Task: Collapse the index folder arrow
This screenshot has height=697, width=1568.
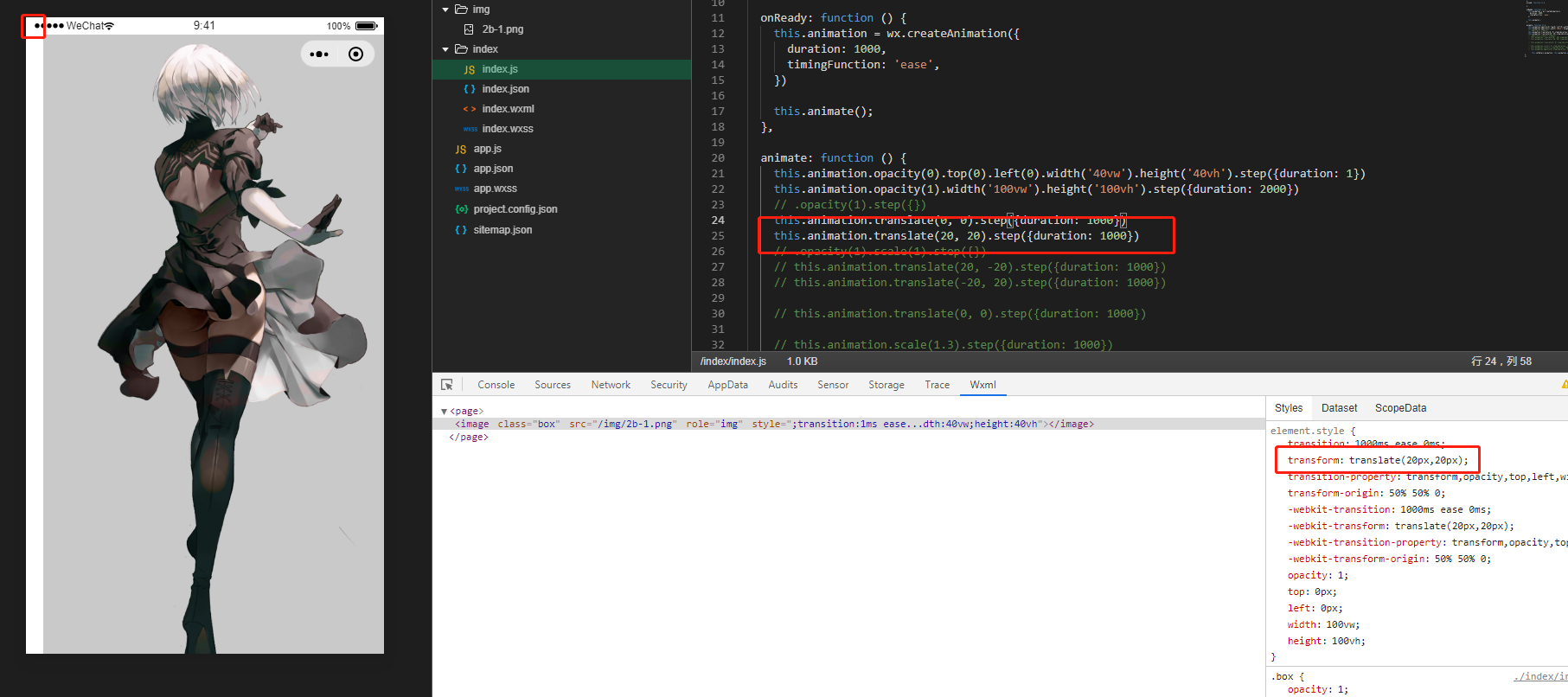Action: tap(445, 49)
